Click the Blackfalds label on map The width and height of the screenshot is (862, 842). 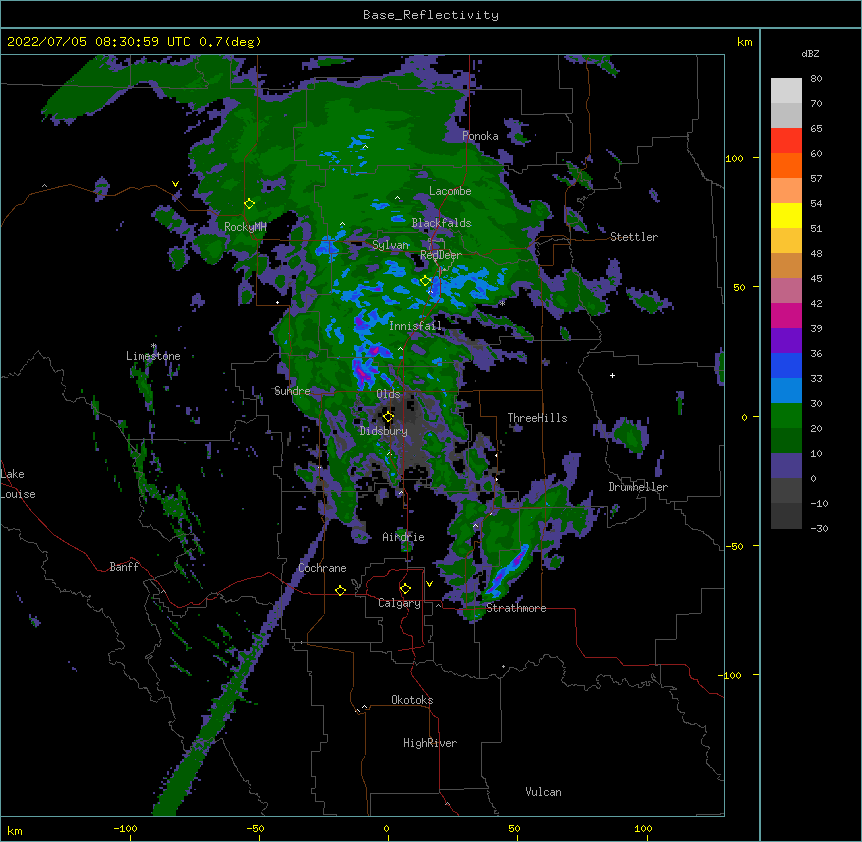pyautogui.click(x=441, y=223)
